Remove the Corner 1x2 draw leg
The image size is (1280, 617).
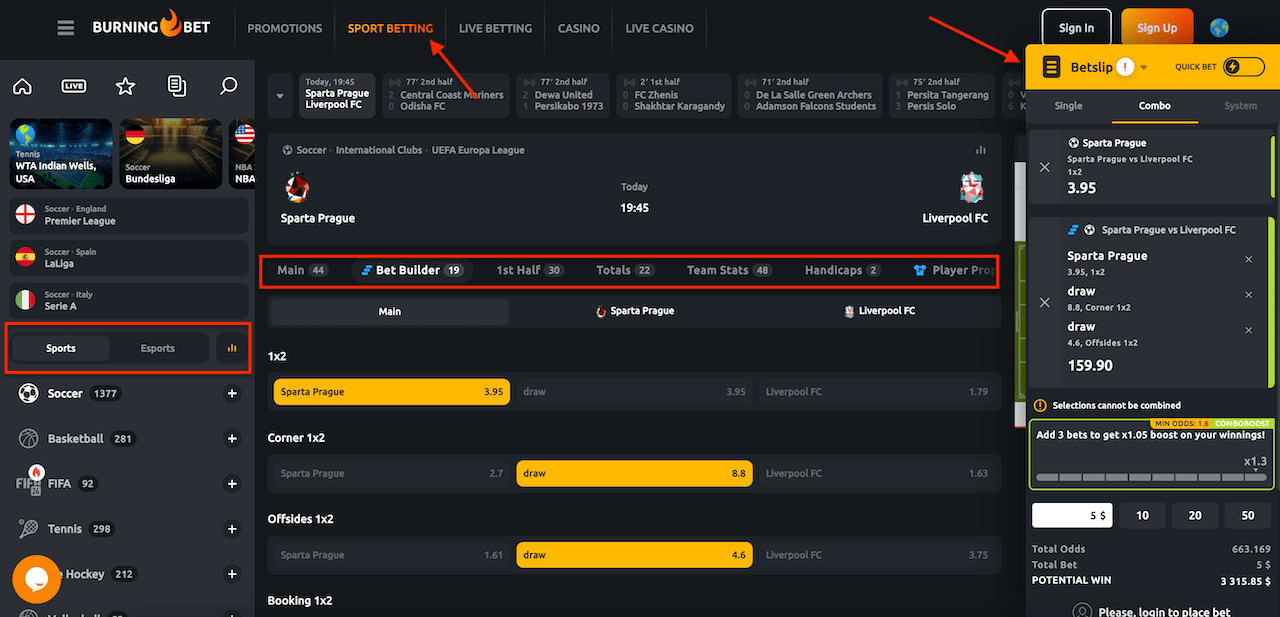(1248, 295)
